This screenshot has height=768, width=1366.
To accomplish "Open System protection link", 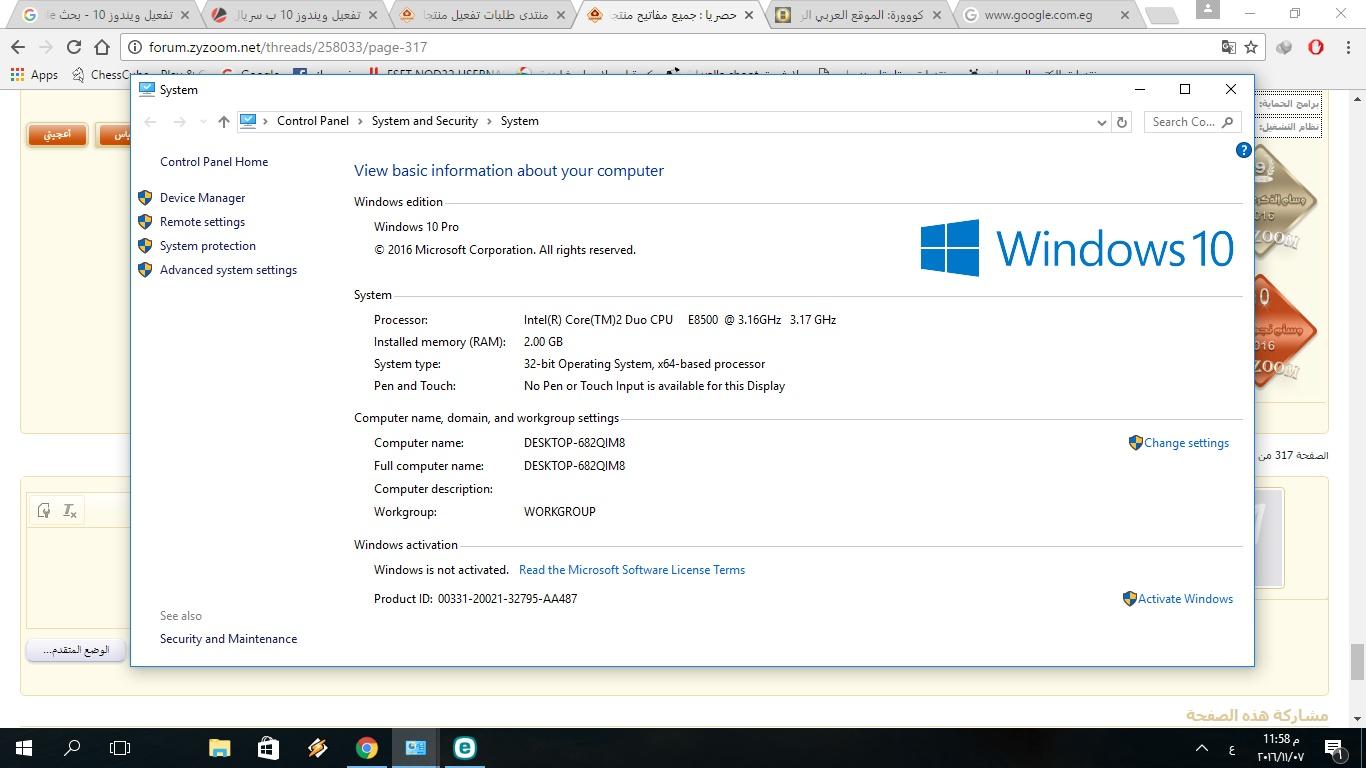I will pyautogui.click(x=208, y=246).
